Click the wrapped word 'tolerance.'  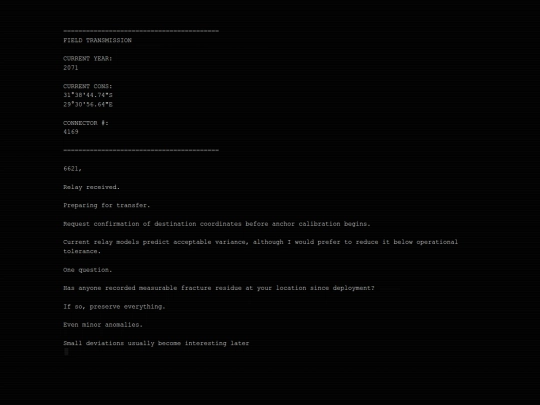pos(82,251)
